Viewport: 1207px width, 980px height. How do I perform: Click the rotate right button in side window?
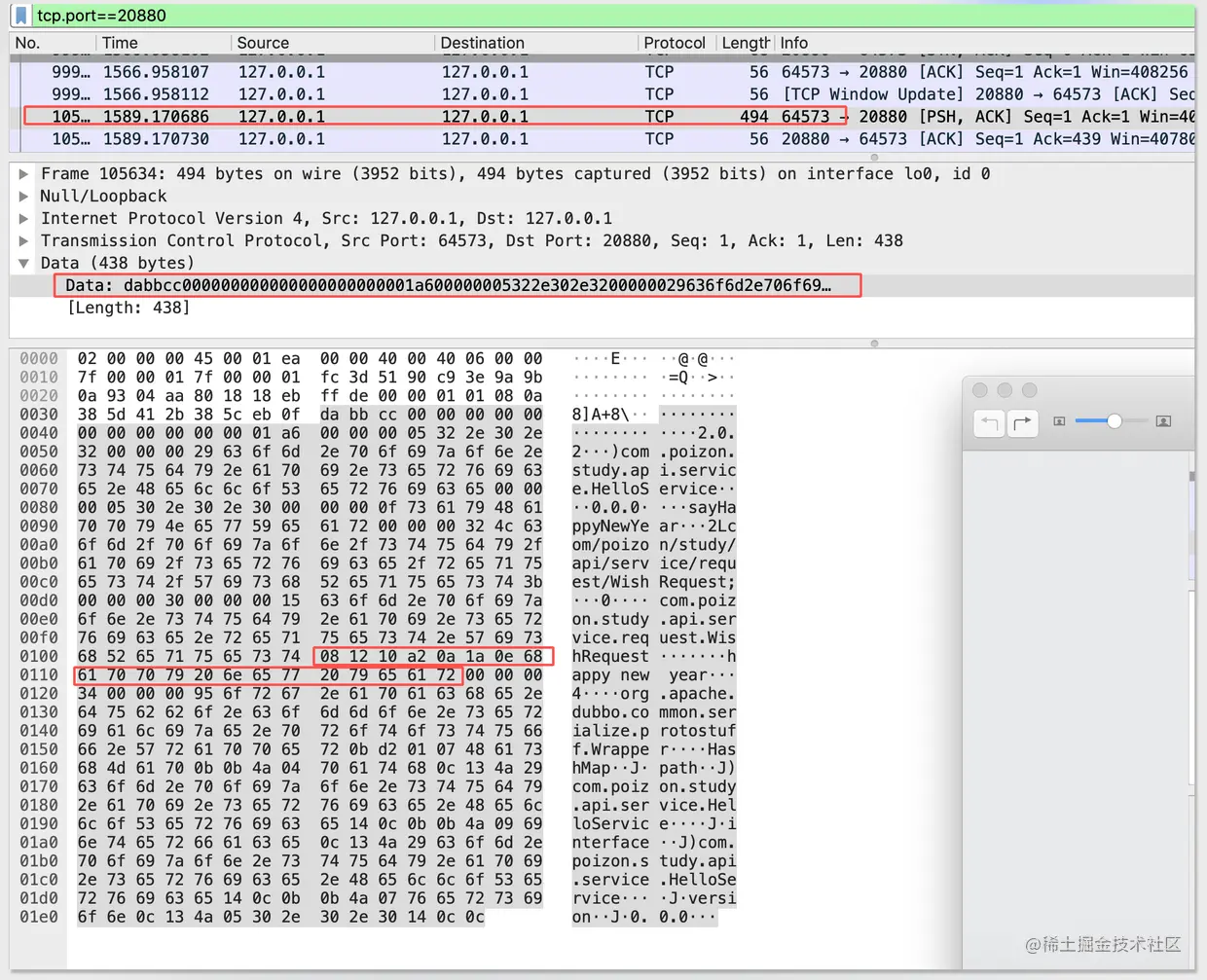click(x=1022, y=422)
